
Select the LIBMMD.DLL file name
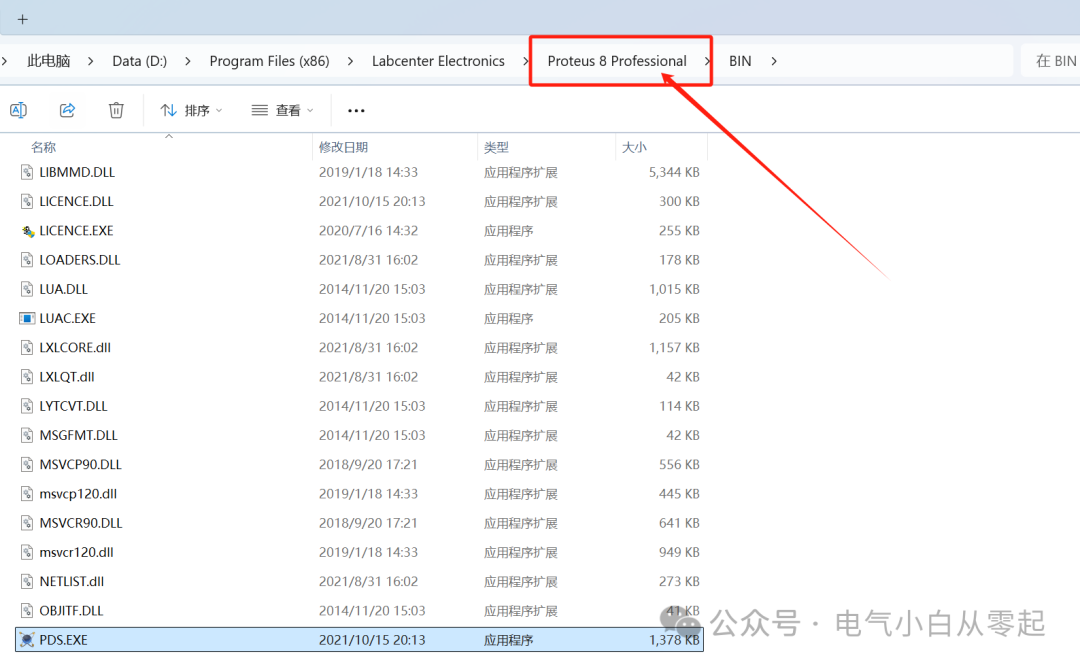pyautogui.click(x=77, y=172)
